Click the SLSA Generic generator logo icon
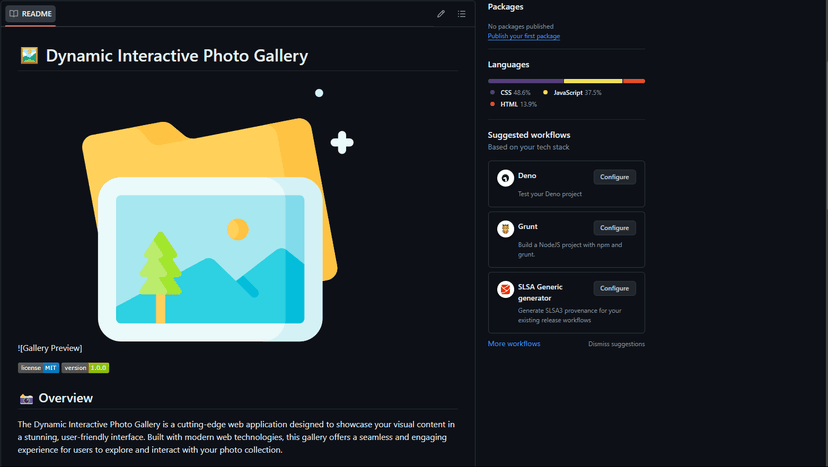The width and height of the screenshot is (828, 467). click(505, 289)
